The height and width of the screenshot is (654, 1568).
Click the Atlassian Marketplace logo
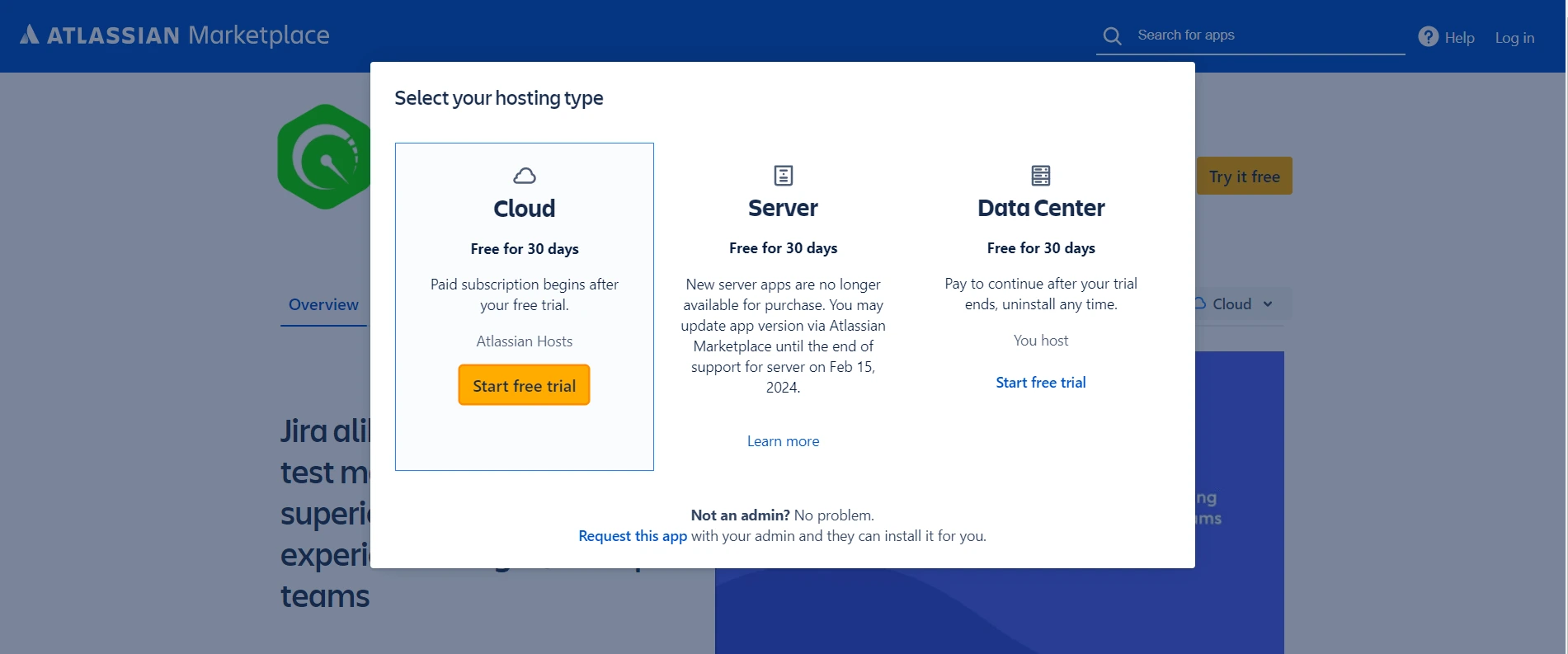click(x=174, y=35)
